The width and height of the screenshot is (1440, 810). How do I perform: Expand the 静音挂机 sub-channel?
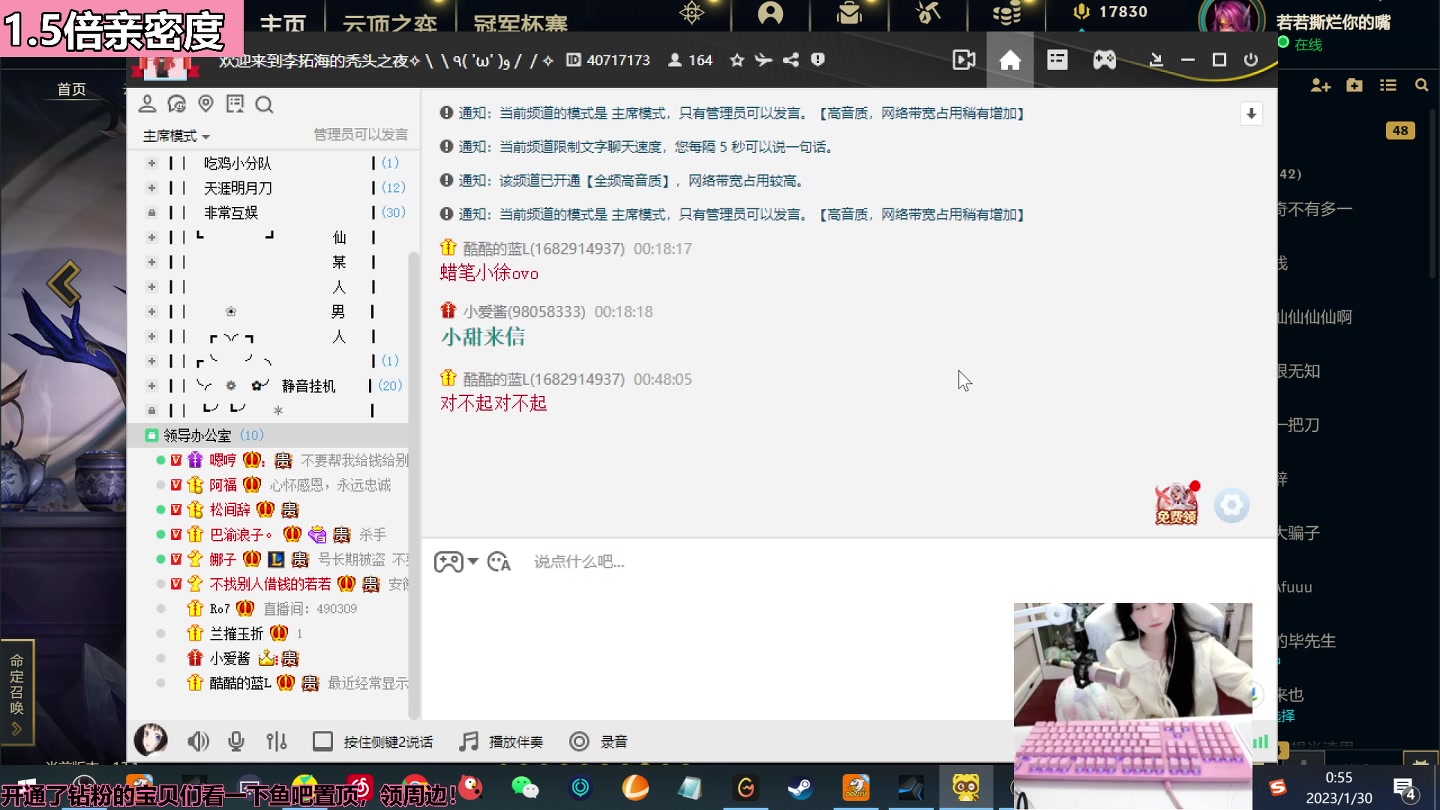click(x=152, y=386)
